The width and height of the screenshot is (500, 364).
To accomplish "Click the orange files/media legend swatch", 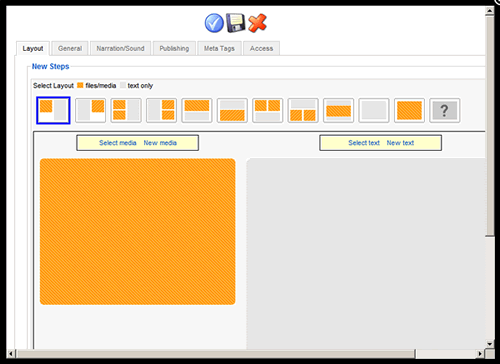I will tap(80, 85).
